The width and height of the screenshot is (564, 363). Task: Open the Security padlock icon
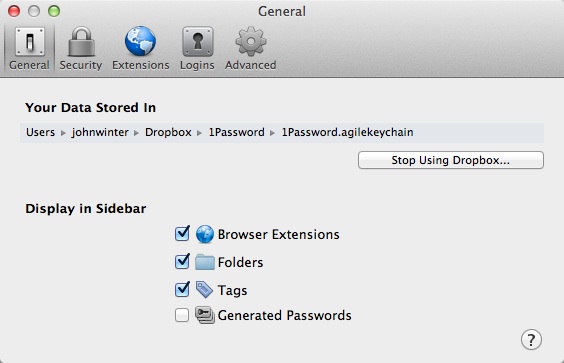[81, 42]
